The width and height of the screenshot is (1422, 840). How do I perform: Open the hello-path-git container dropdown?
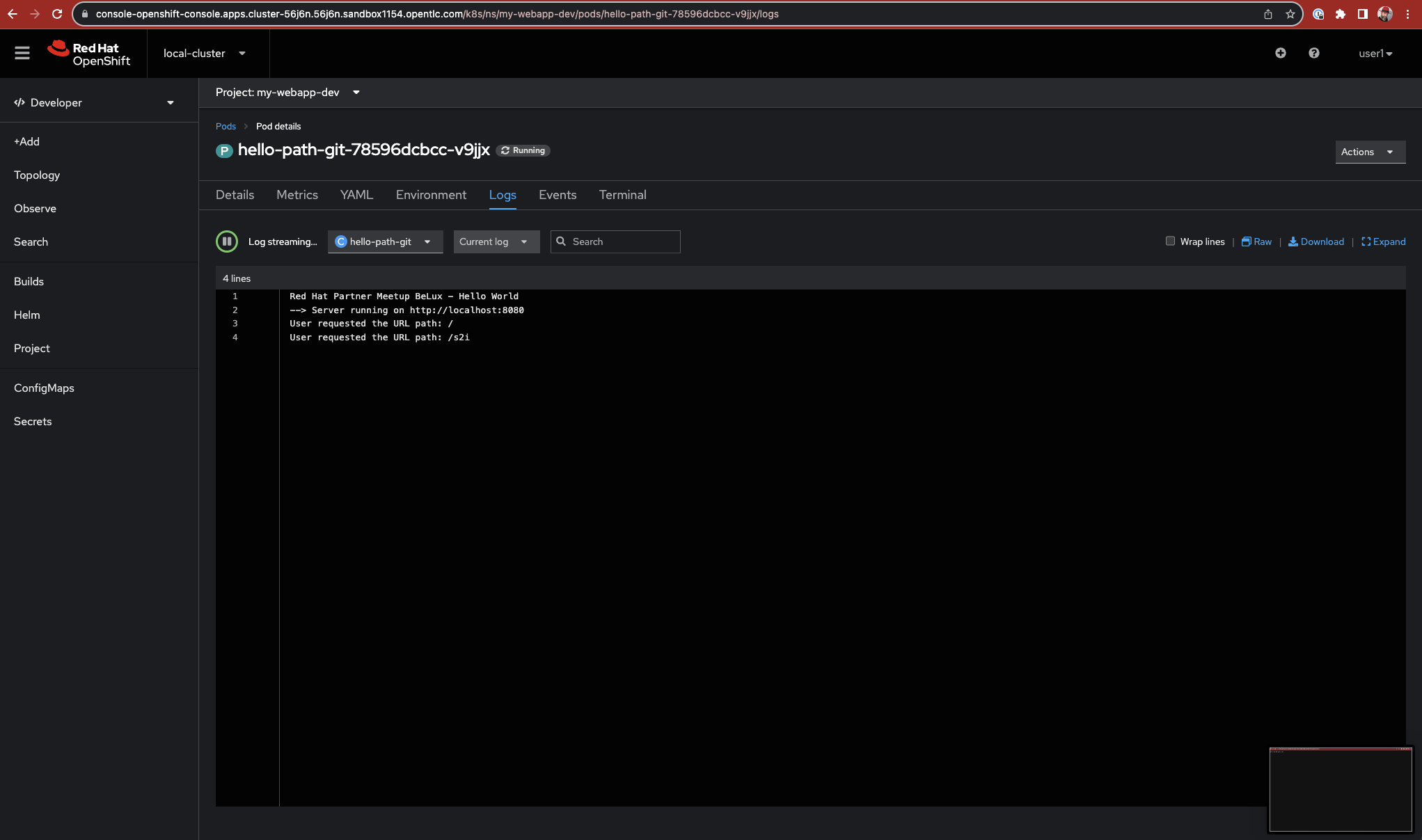pos(385,241)
